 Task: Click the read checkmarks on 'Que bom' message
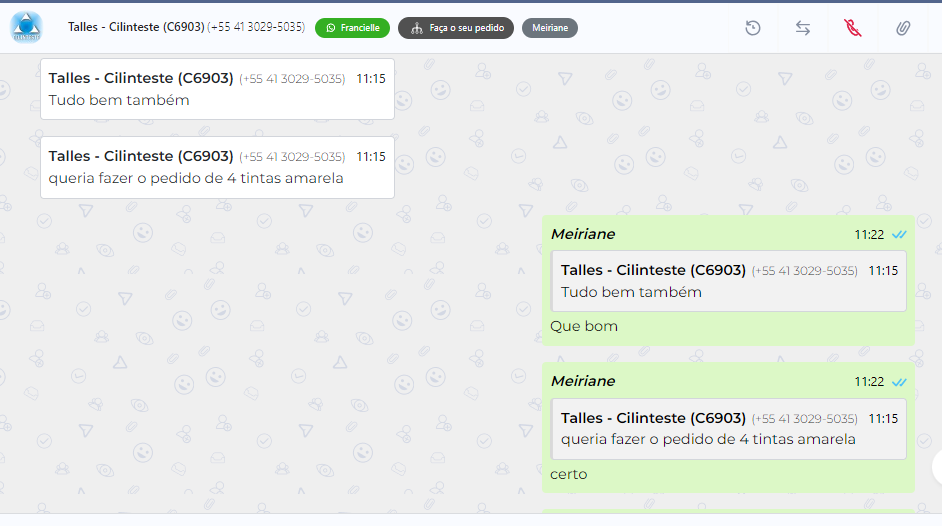tap(899, 234)
